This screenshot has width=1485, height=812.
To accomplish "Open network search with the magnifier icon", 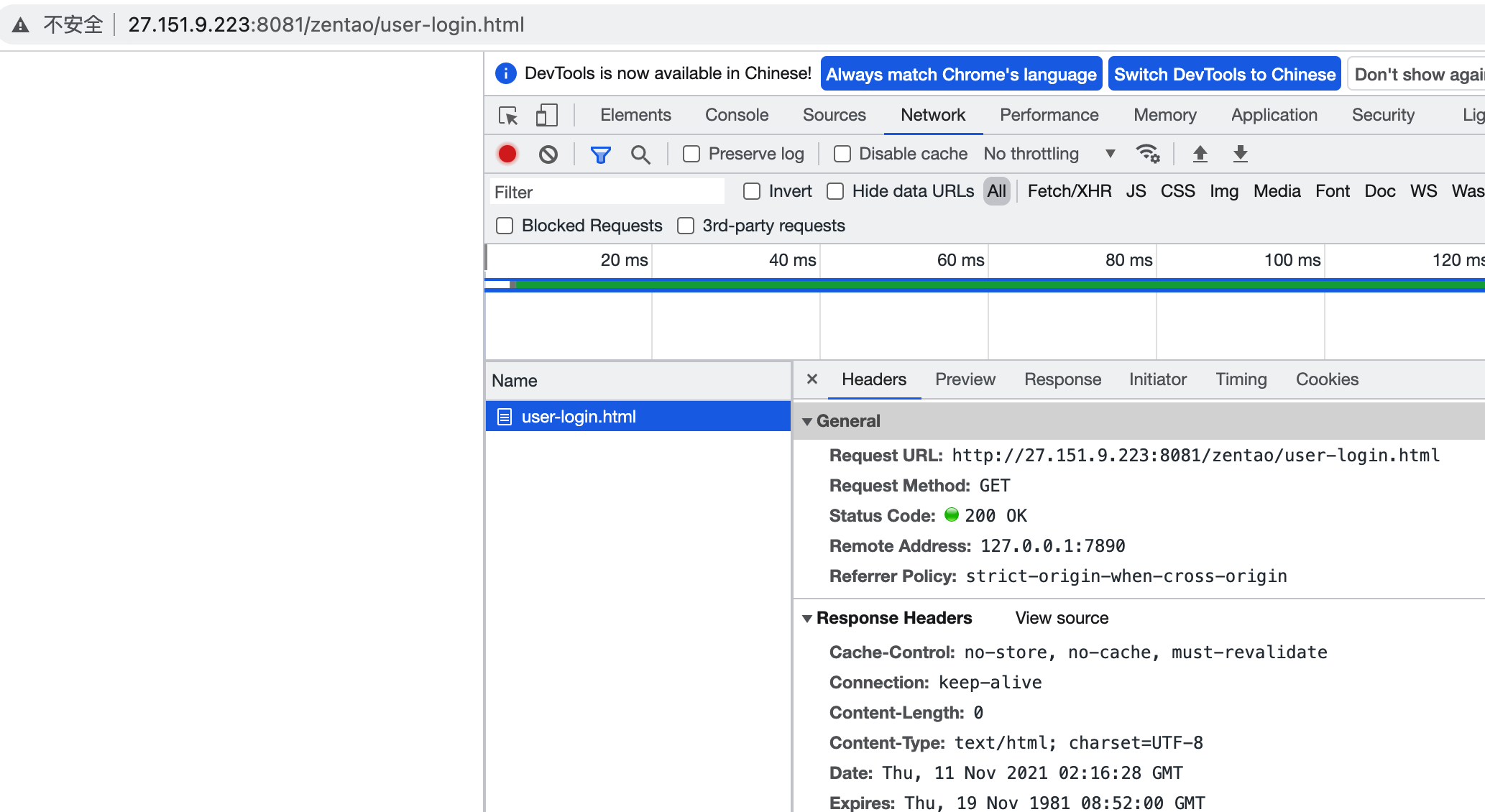I will (640, 154).
